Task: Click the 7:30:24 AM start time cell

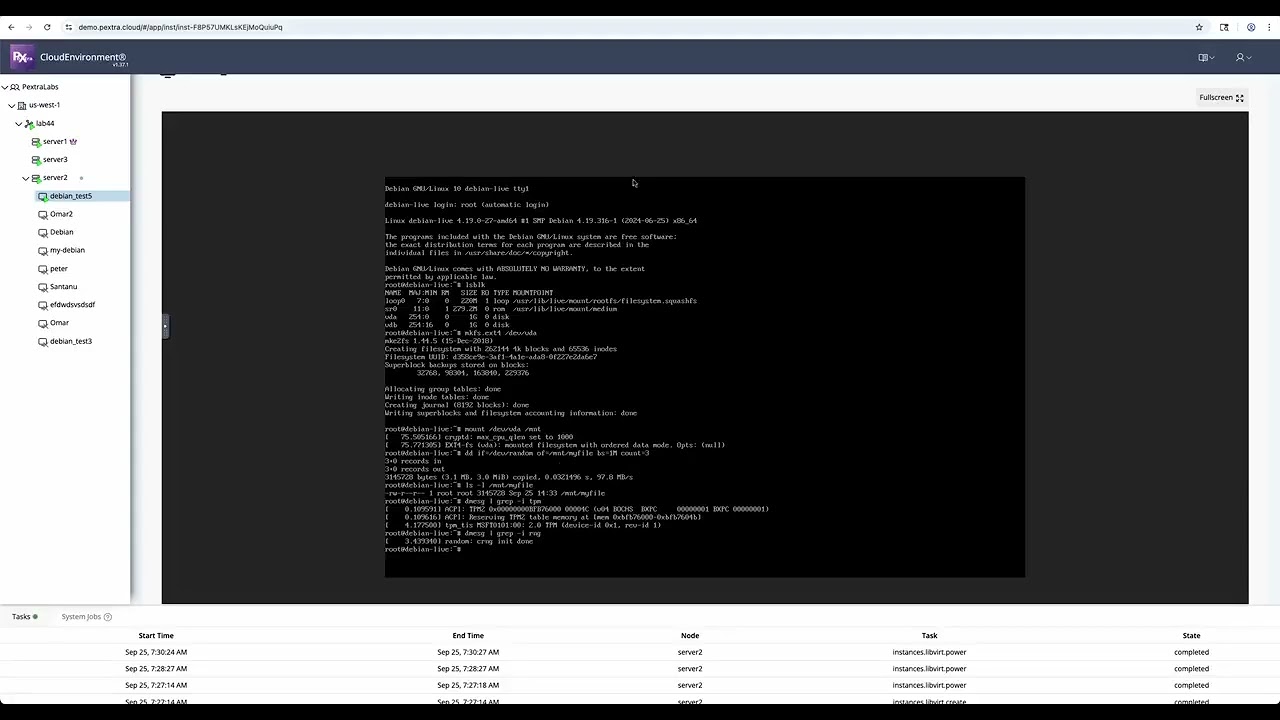Action: [156, 652]
